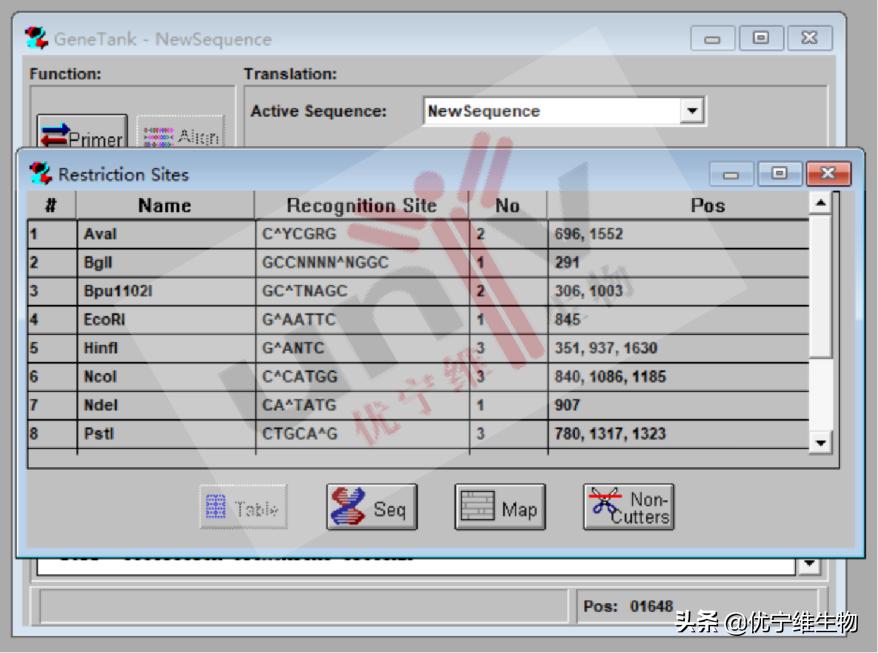Click the Seq view button

[371, 508]
